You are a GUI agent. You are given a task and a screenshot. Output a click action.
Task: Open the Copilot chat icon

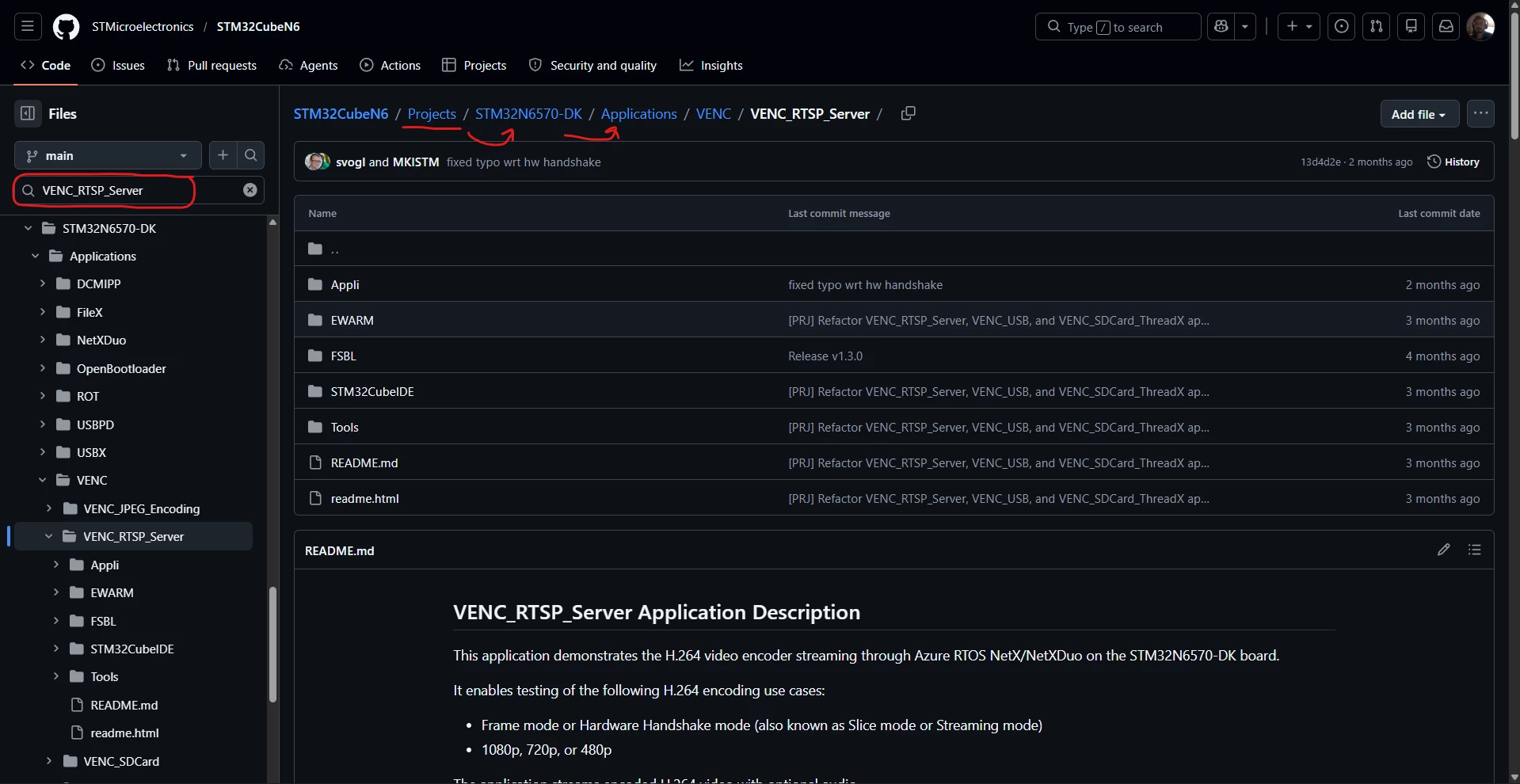(x=1221, y=27)
